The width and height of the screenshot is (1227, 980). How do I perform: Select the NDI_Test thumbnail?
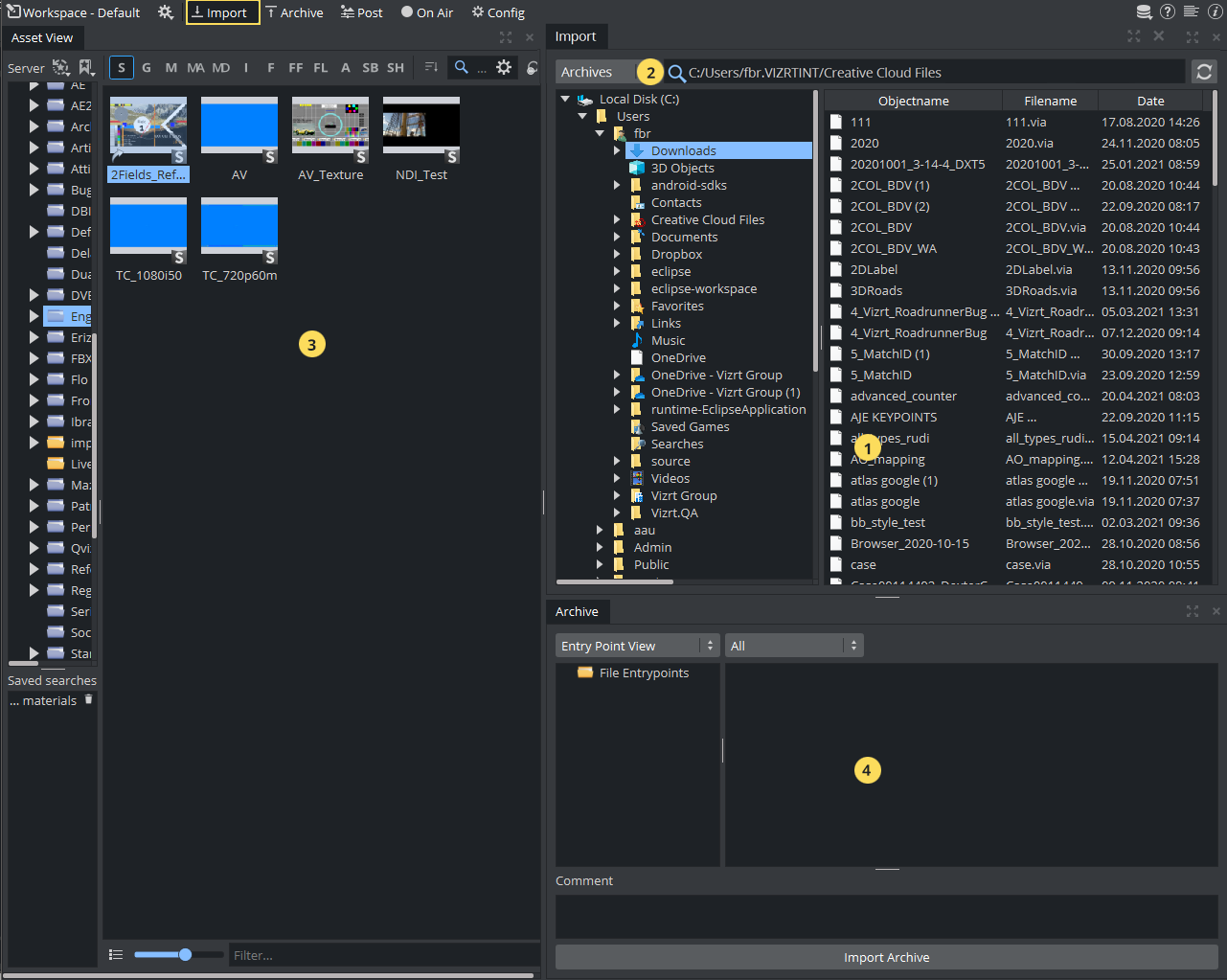click(x=421, y=129)
